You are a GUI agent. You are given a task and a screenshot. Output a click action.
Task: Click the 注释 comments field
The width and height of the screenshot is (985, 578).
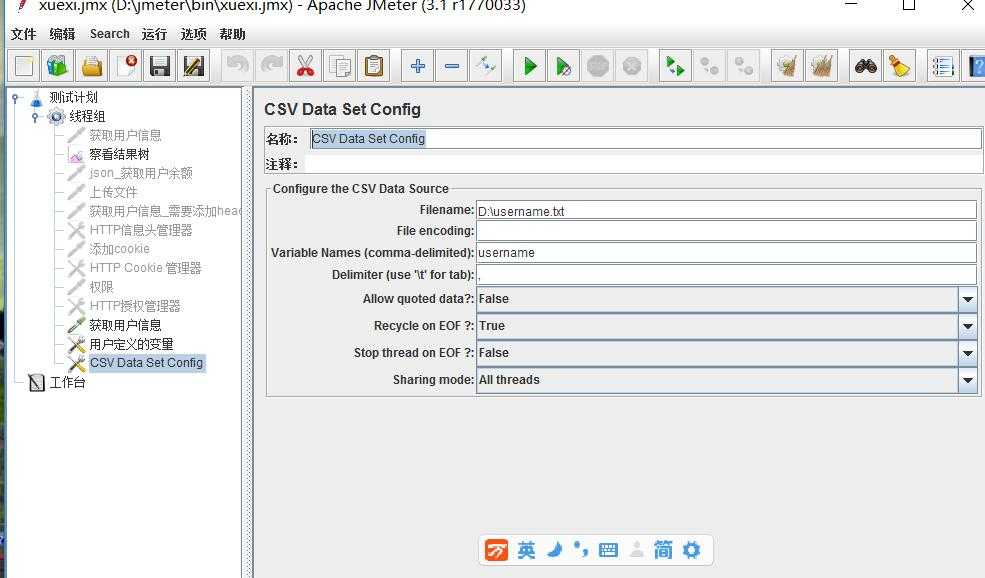643,164
